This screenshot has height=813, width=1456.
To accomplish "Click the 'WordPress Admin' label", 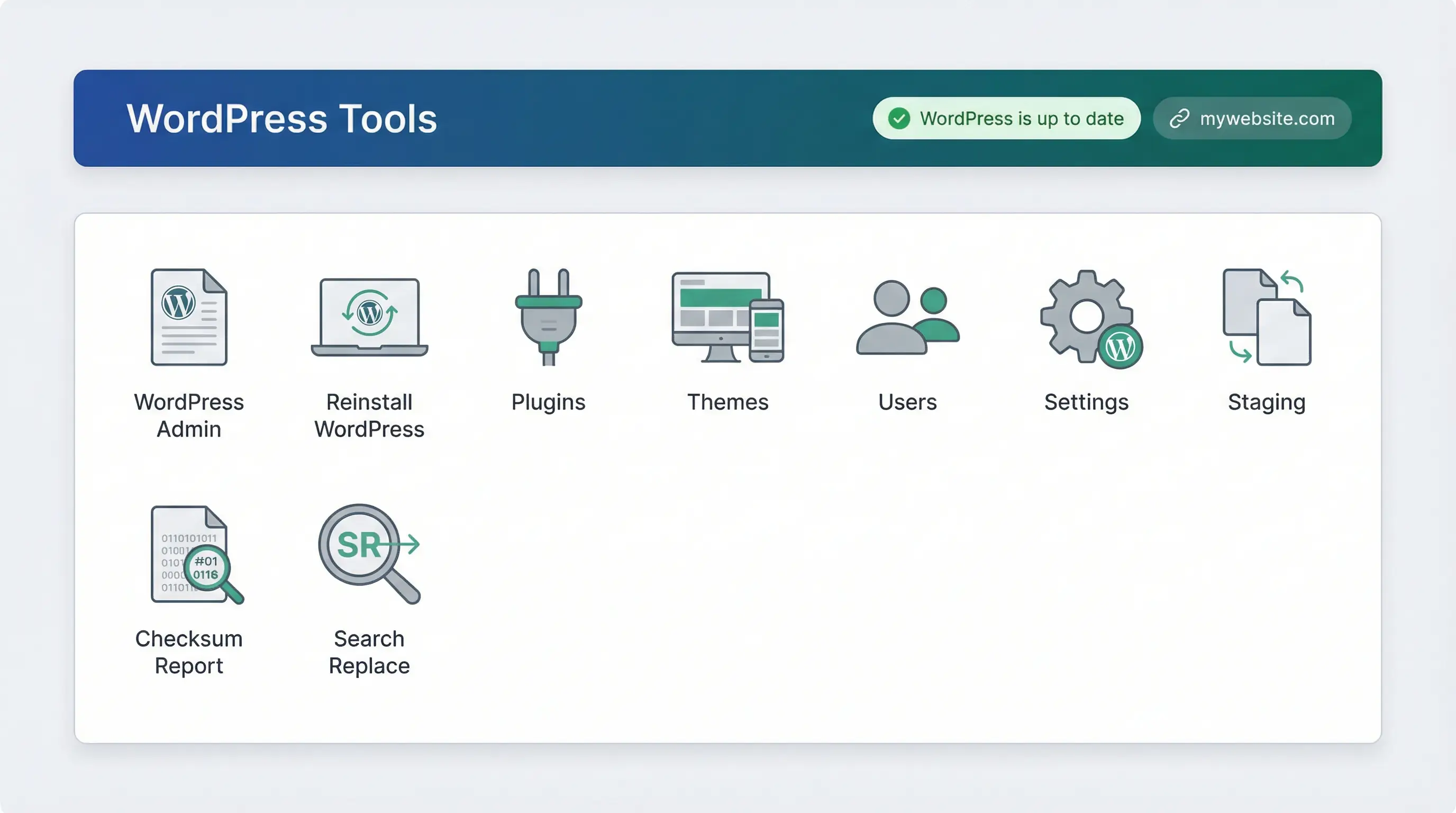I will click(x=189, y=415).
